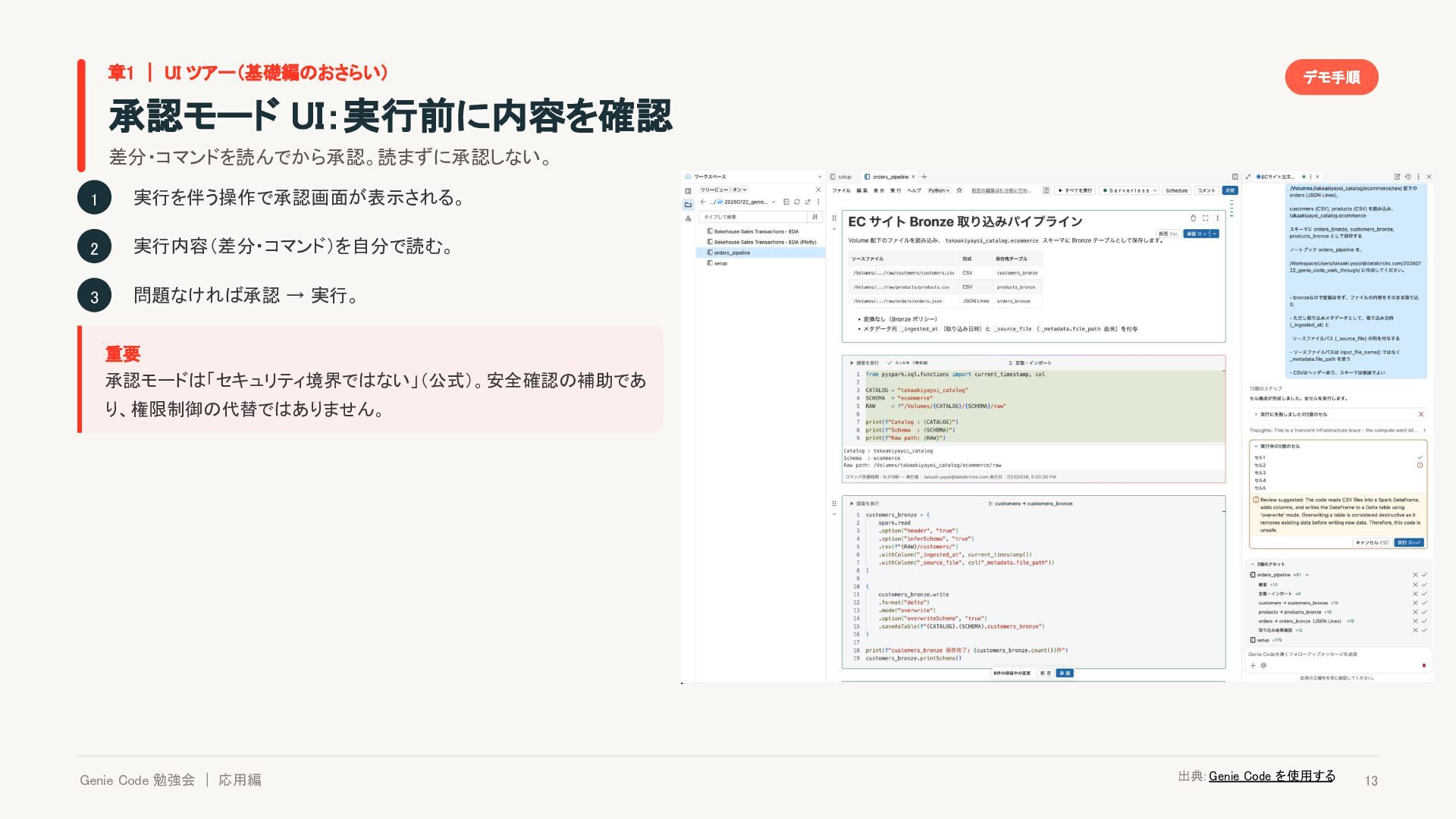
Task: Start a new chat with compose icon
Action: 1397,177
